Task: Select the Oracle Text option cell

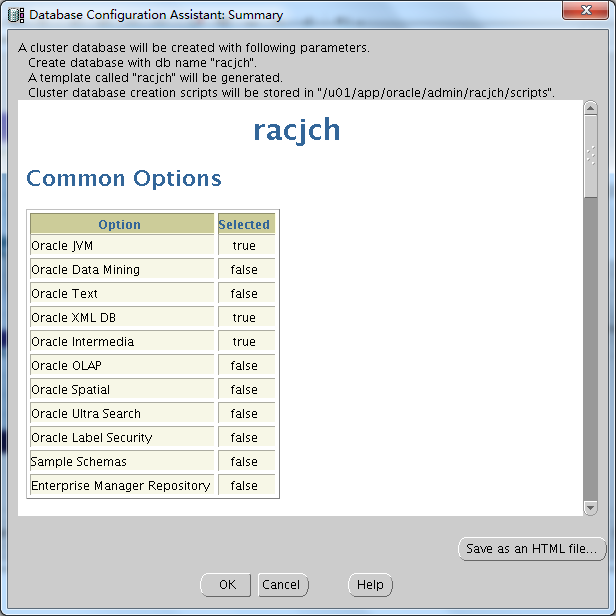Action: tap(122, 294)
